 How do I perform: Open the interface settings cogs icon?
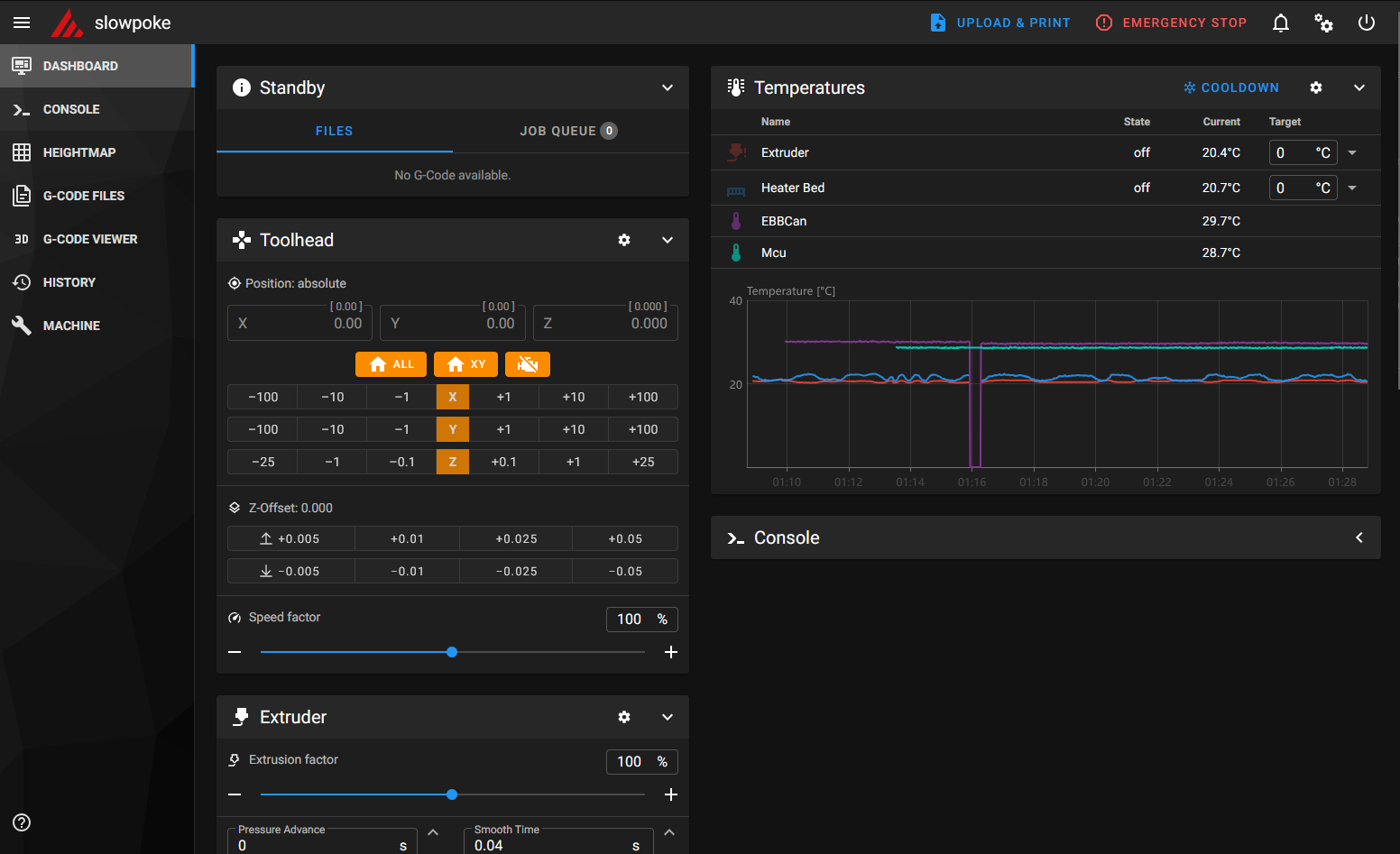[x=1323, y=23]
